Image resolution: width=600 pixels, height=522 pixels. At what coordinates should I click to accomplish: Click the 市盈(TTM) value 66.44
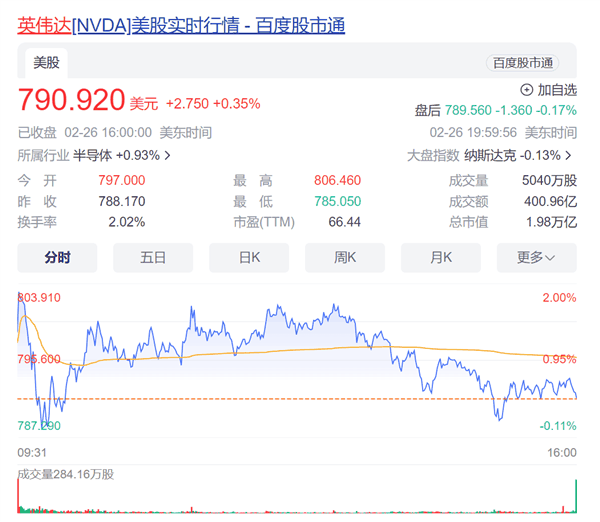[344, 222]
